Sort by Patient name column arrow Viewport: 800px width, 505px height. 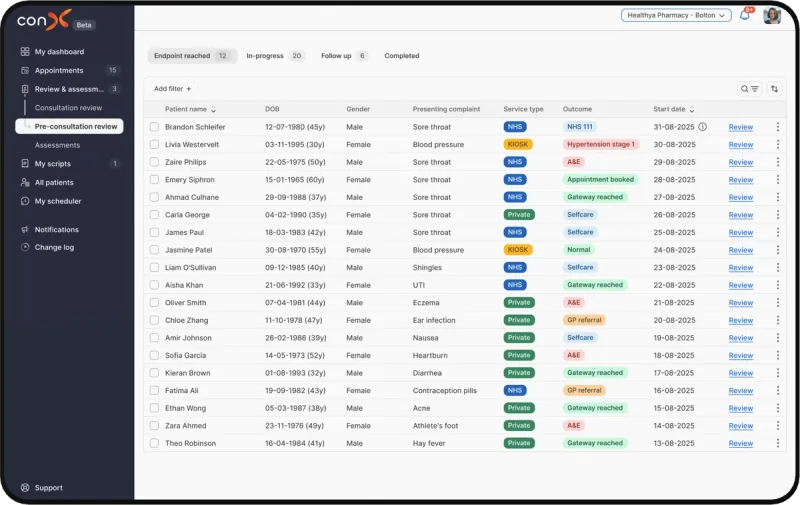click(x=213, y=109)
